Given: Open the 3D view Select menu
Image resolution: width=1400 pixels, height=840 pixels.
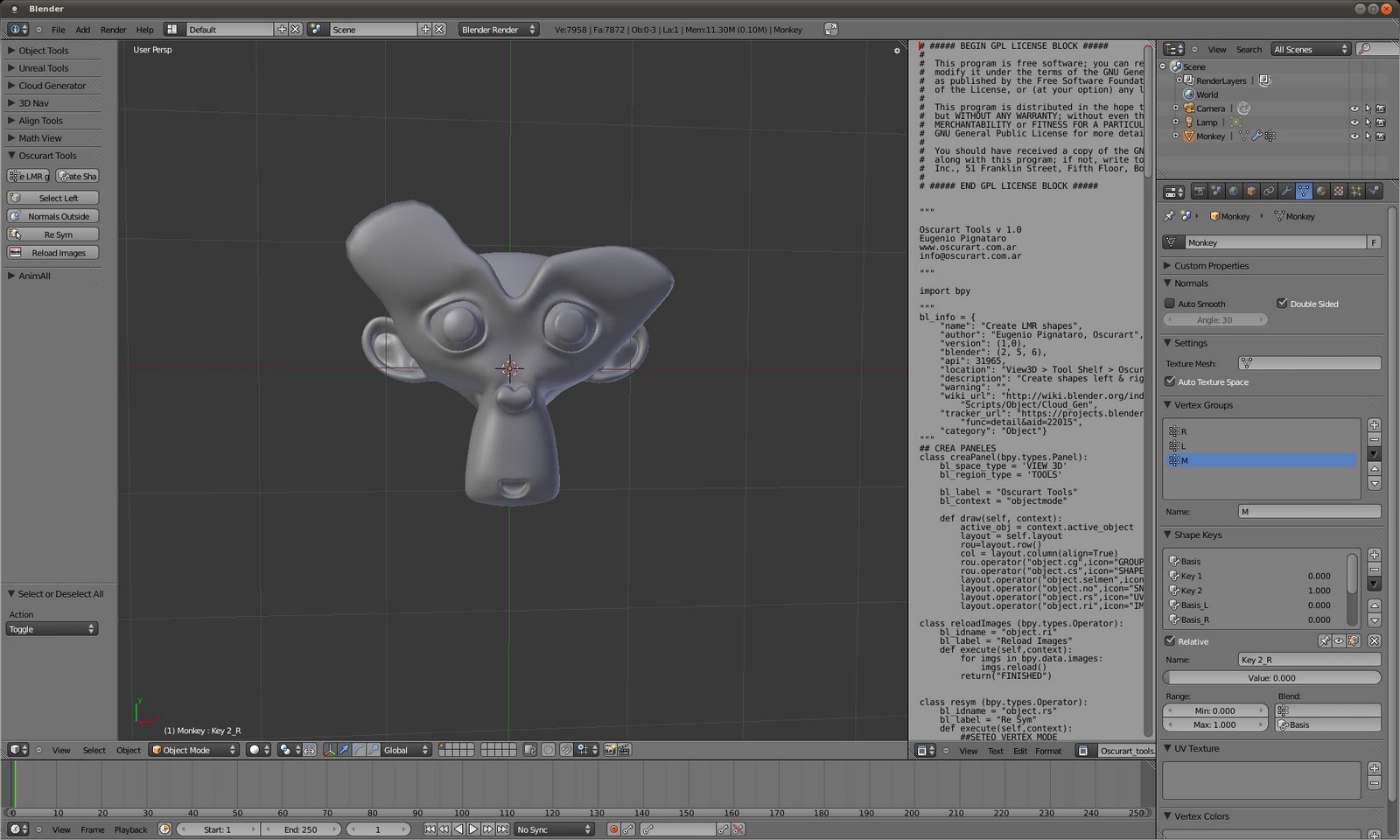Looking at the screenshot, I should [94, 750].
